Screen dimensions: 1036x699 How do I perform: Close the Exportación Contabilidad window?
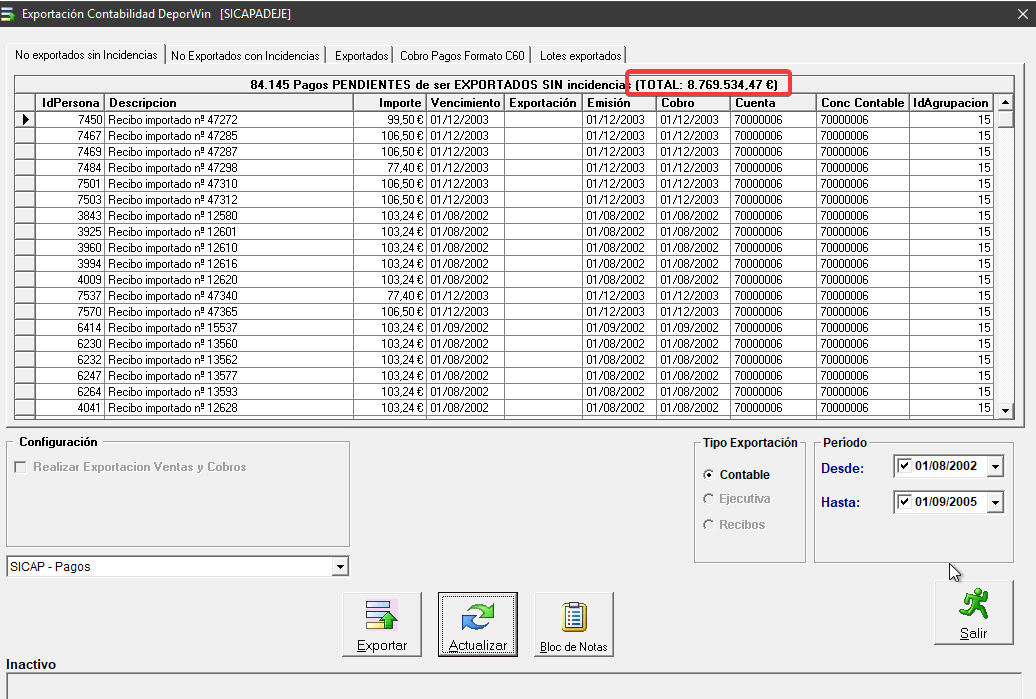click(x=1023, y=14)
